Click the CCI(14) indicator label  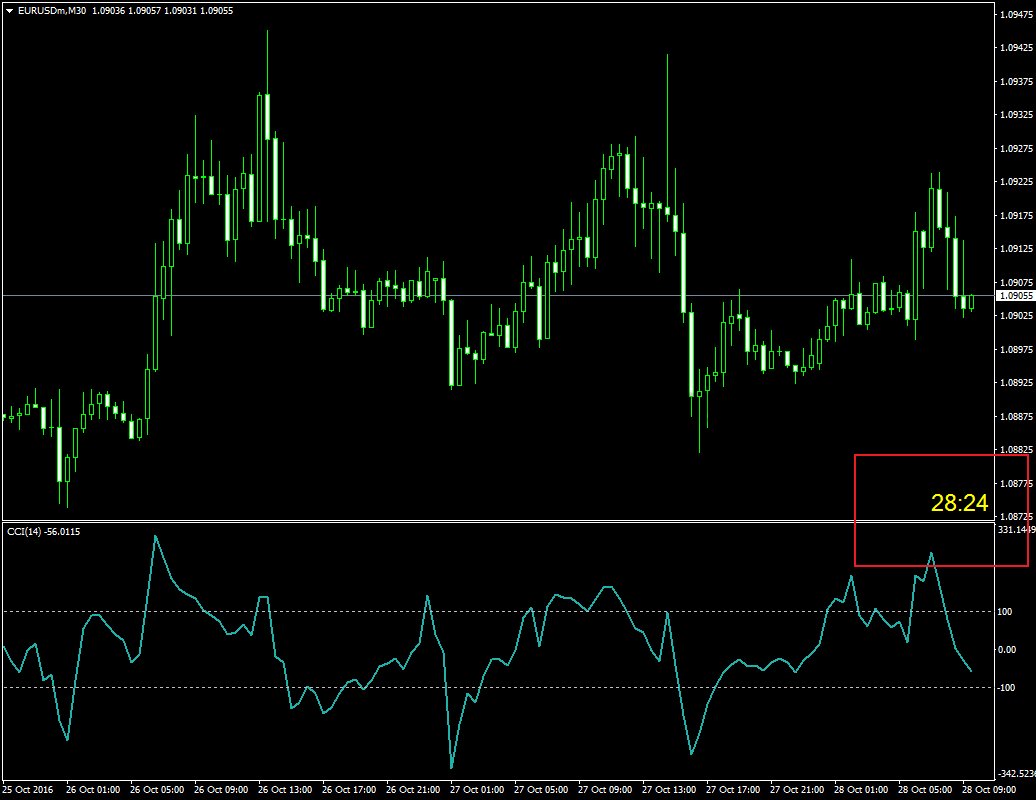25,531
